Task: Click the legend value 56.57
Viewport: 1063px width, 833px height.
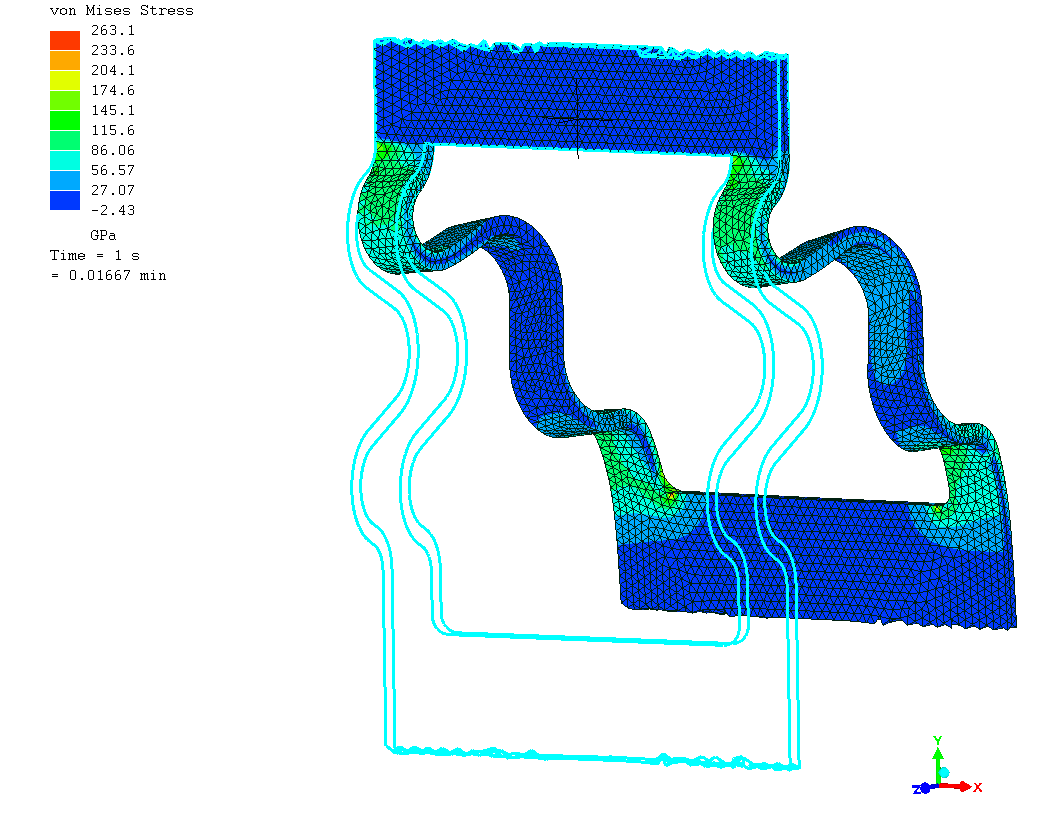Action: click(113, 170)
